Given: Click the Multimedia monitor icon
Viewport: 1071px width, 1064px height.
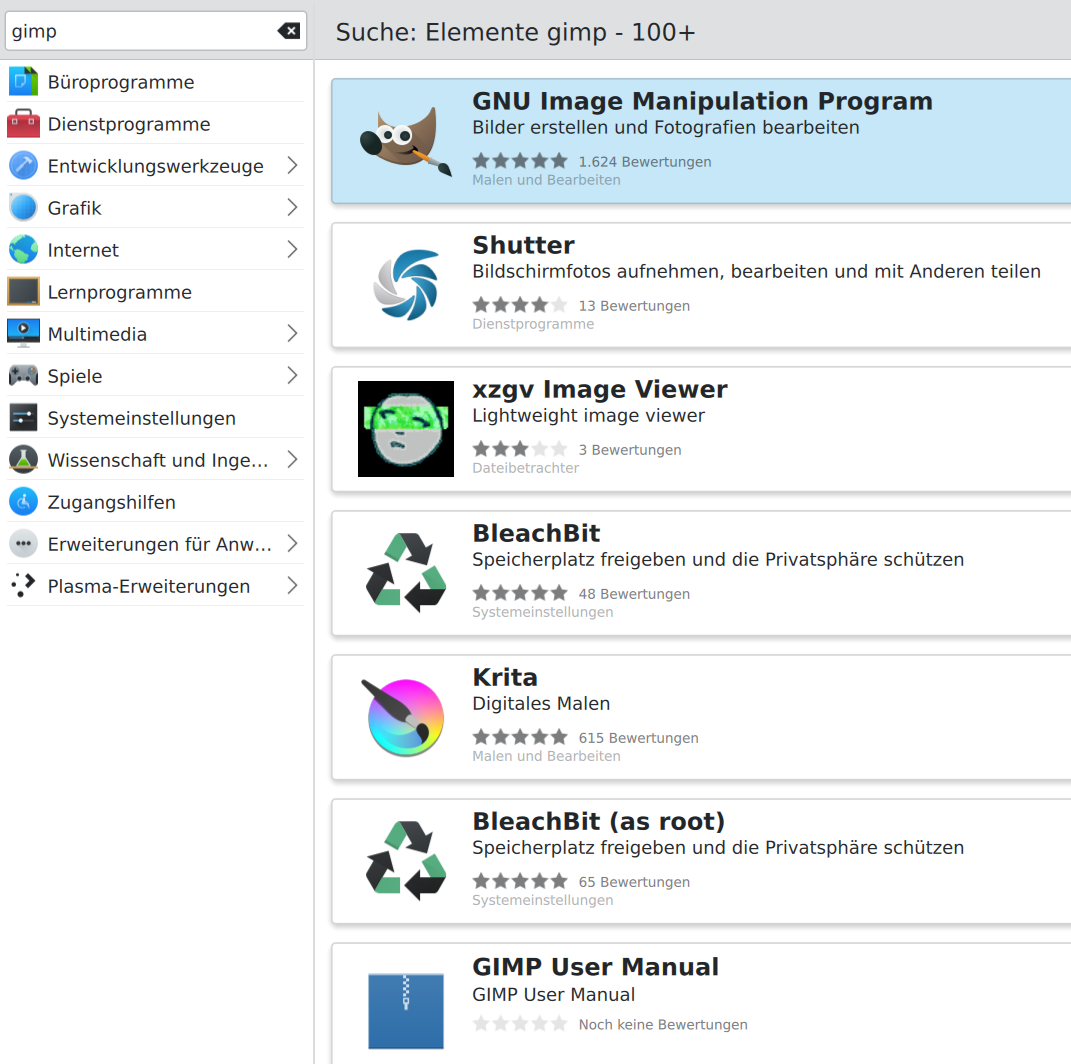Looking at the screenshot, I should [x=23, y=333].
